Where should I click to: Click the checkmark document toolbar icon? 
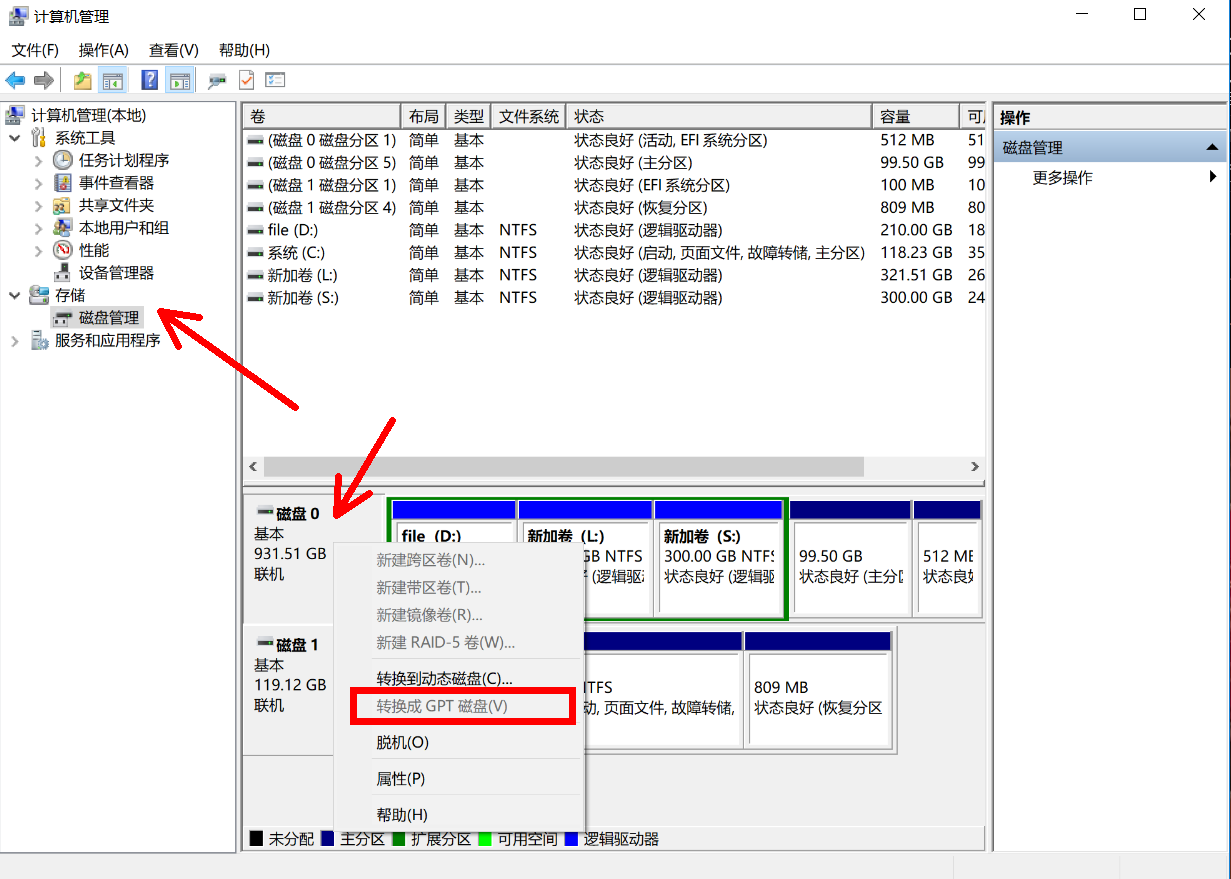(x=246, y=81)
